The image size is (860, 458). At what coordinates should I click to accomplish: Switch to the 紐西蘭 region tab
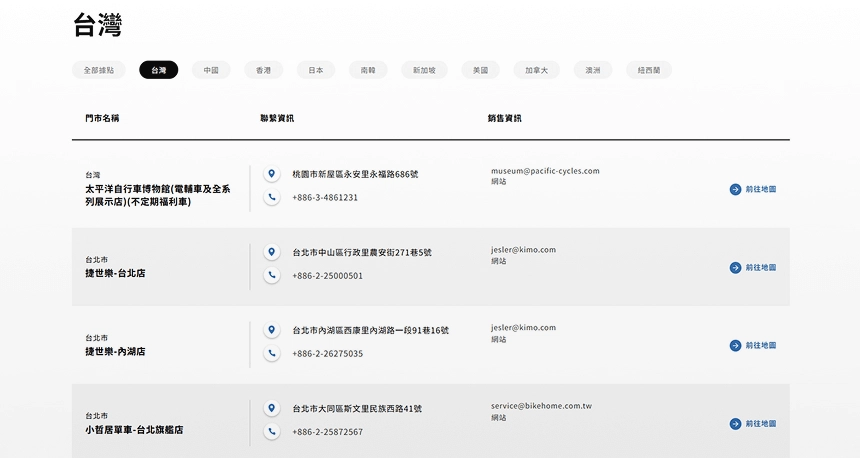click(648, 70)
